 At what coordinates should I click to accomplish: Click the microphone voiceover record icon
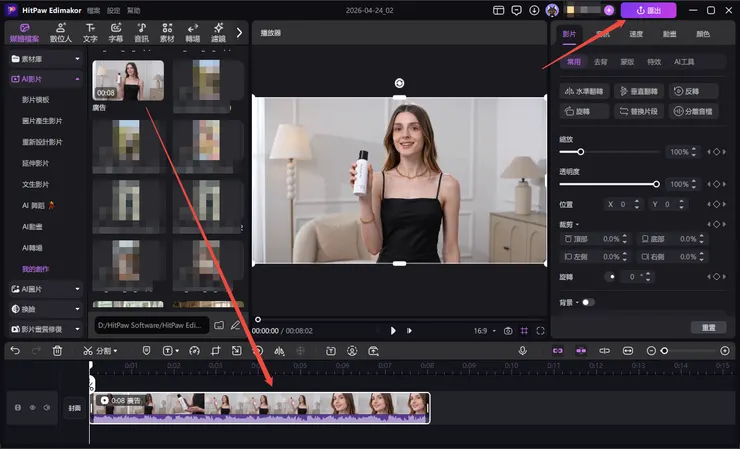tap(522, 351)
